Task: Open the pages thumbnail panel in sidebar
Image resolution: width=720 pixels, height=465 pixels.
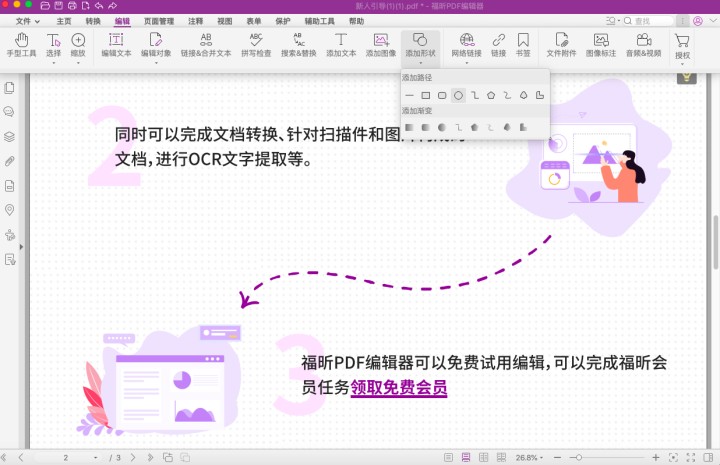Action: pyautogui.click(x=9, y=88)
